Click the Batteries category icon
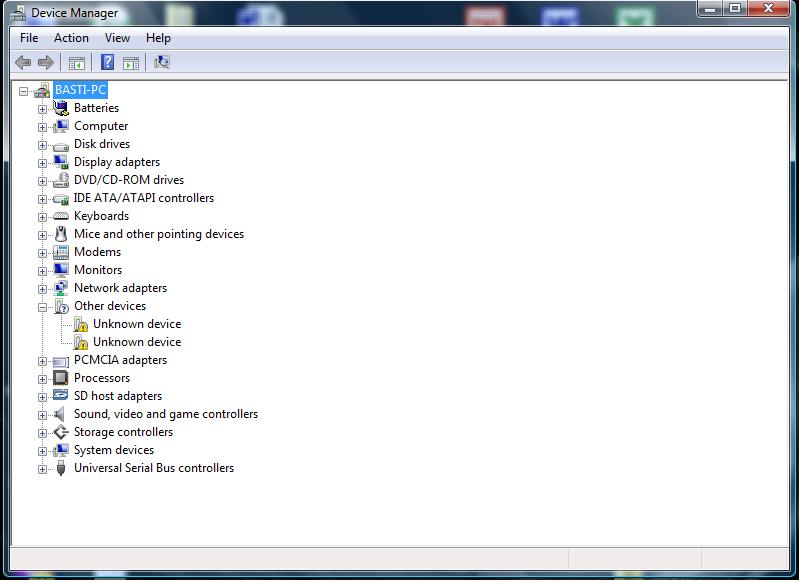 pos(61,108)
